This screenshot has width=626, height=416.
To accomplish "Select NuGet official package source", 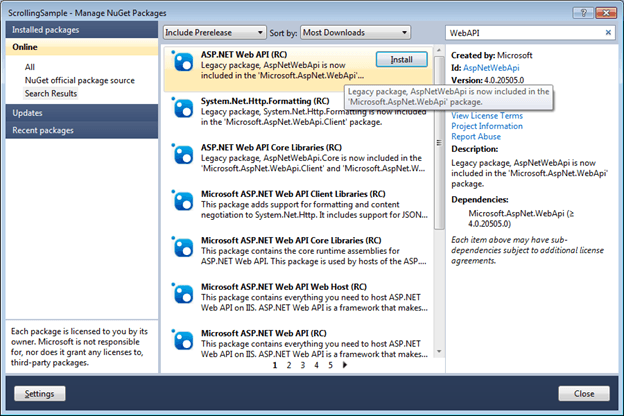I will point(80,80).
